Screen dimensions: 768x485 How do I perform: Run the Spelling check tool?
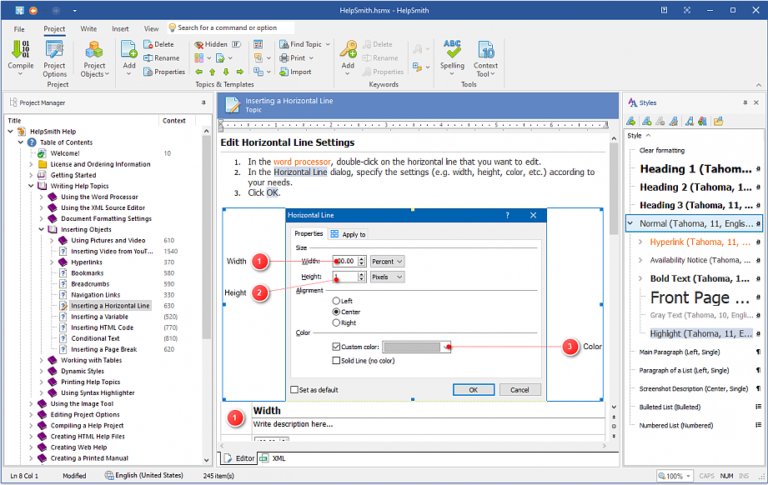click(x=452, y=56)
